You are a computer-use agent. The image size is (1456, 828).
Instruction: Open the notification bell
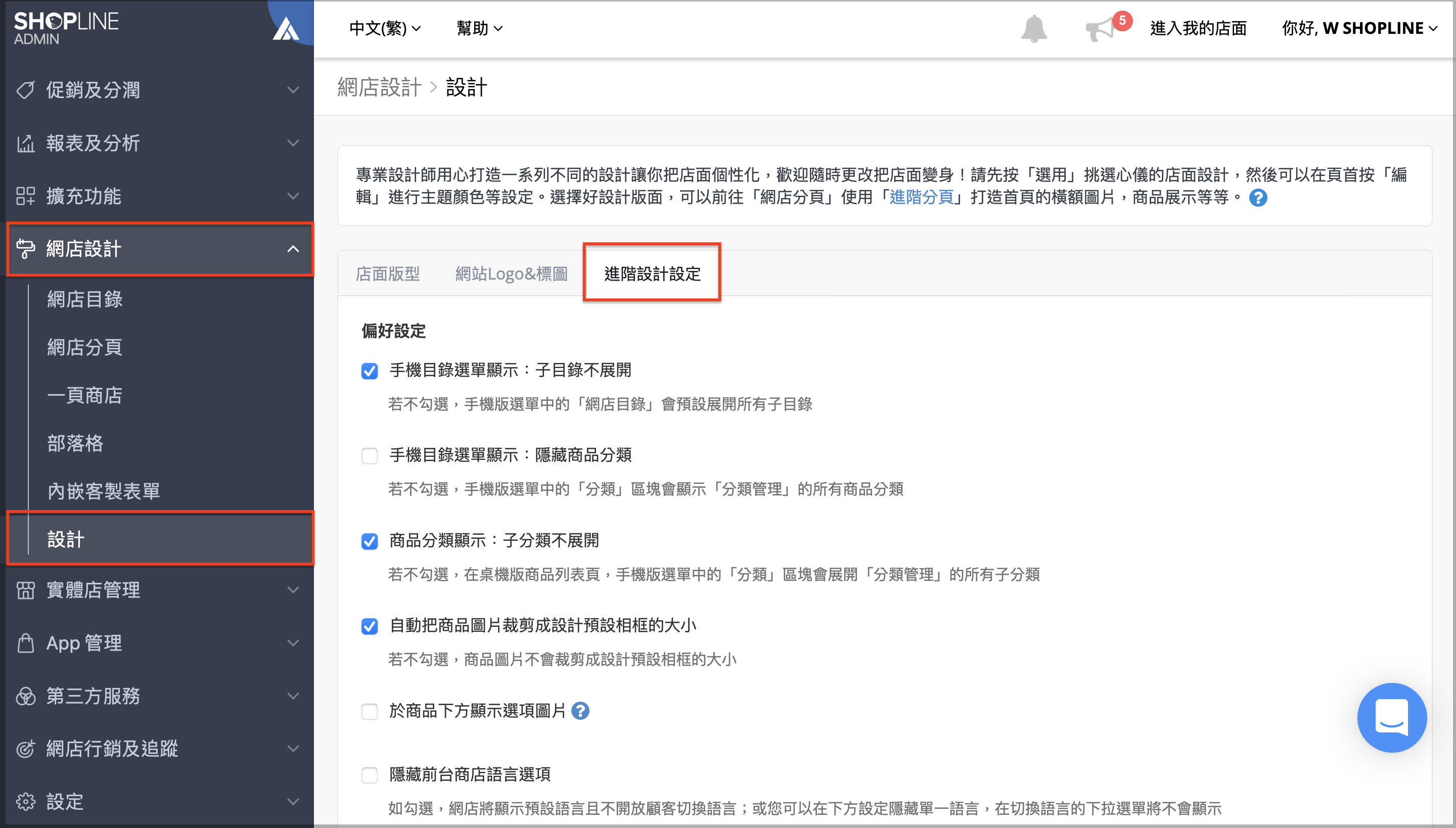point(1033,28)
